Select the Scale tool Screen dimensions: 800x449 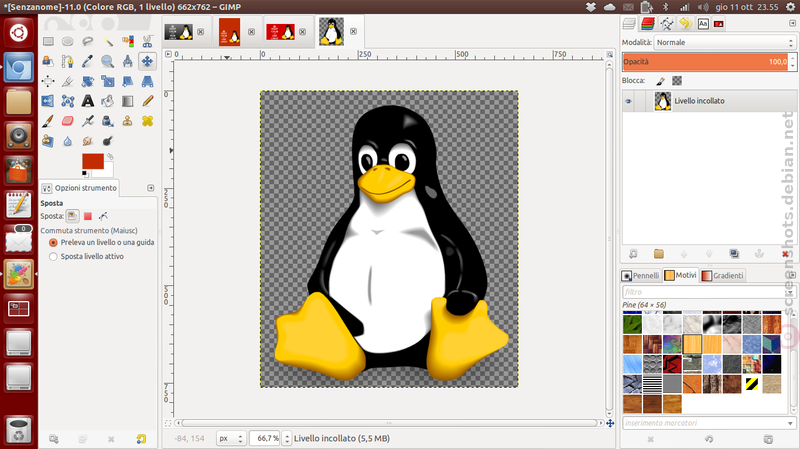[108, 81]
